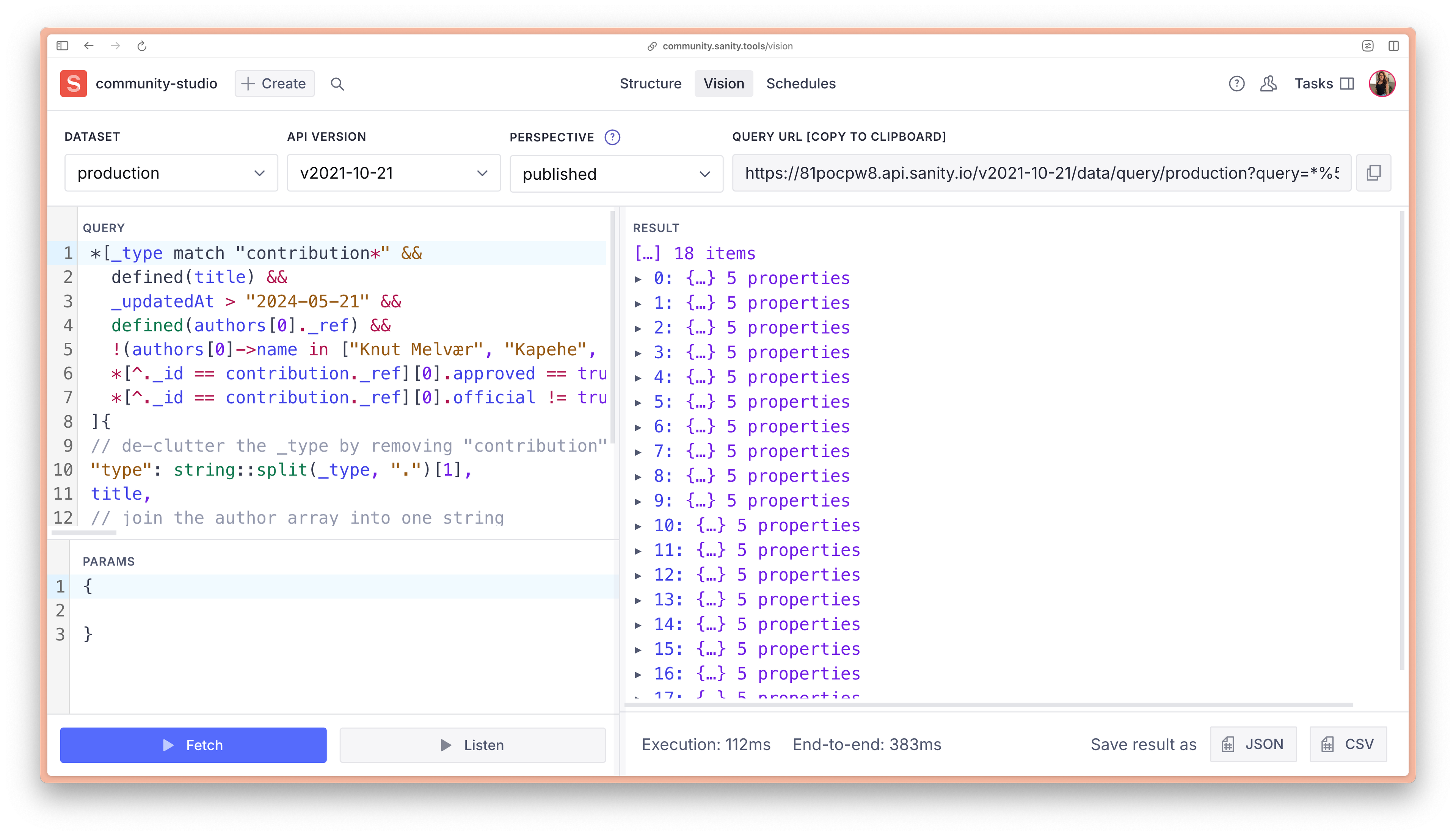Save result as JSON

(1253, 745)
